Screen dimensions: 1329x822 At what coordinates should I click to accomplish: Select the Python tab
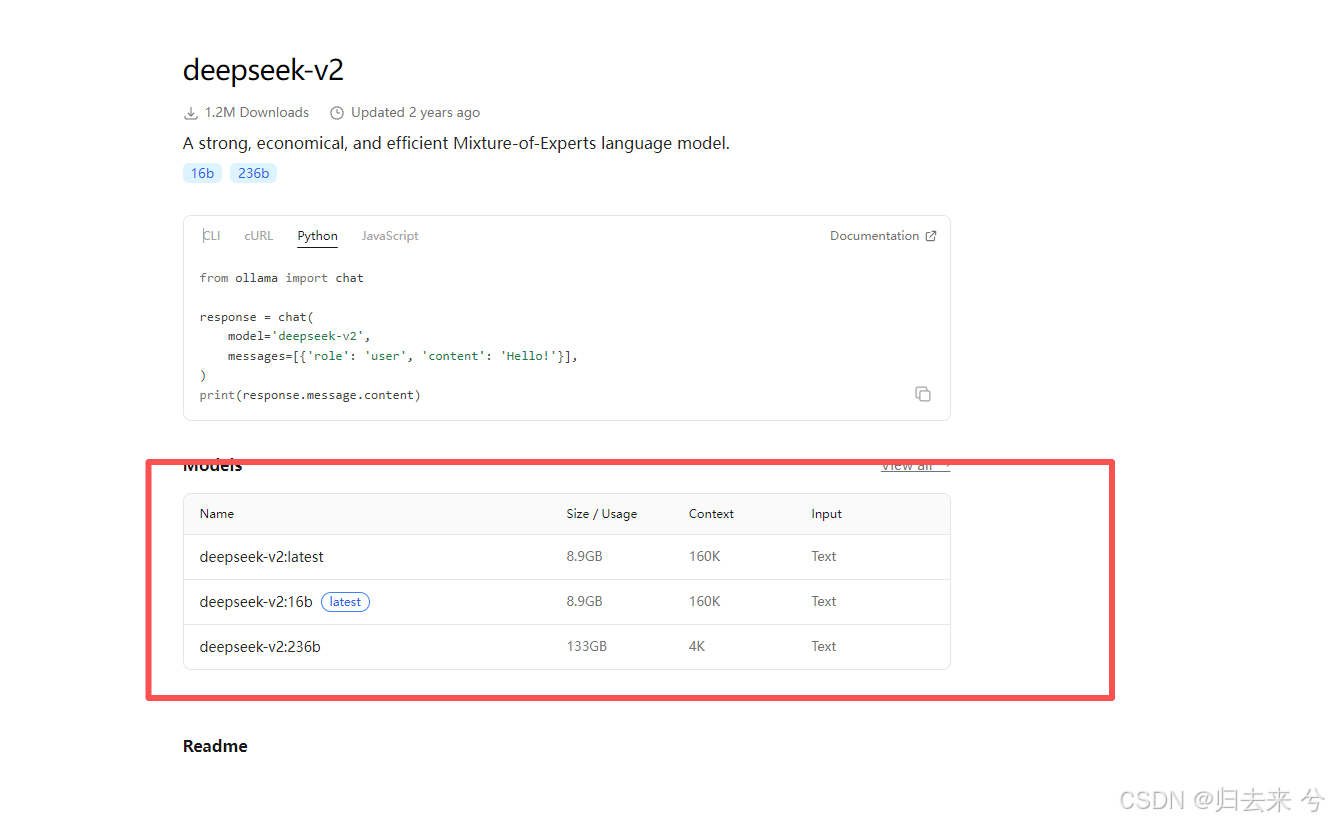coord(317,236)
